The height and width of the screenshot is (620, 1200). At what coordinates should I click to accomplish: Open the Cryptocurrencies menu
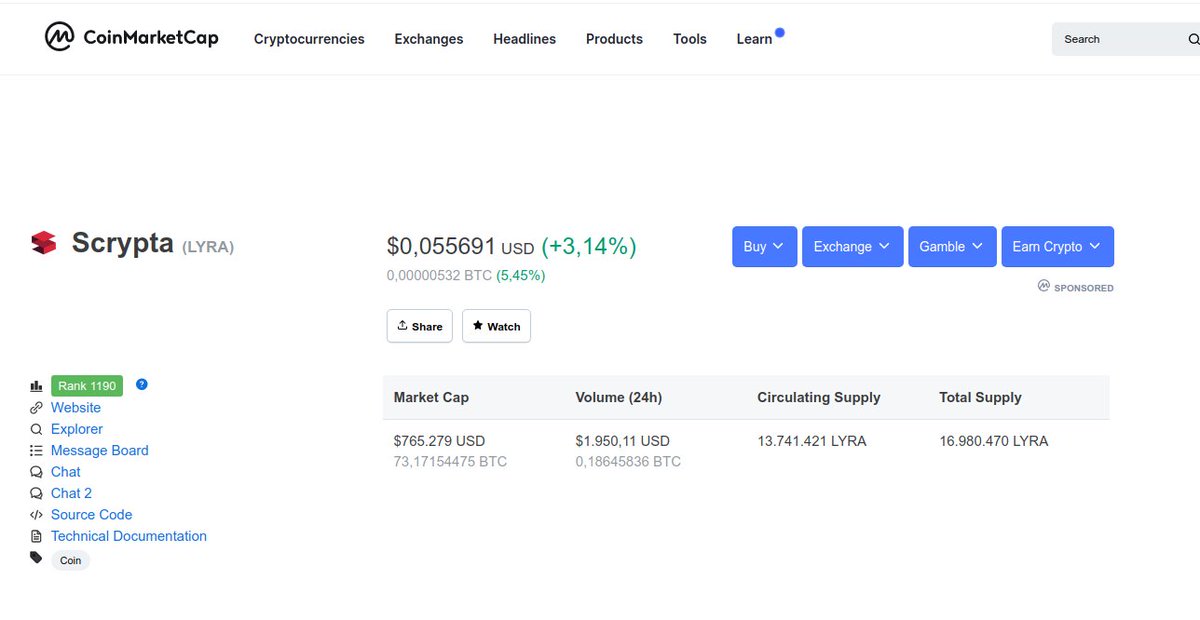click(x=309, y=39)
